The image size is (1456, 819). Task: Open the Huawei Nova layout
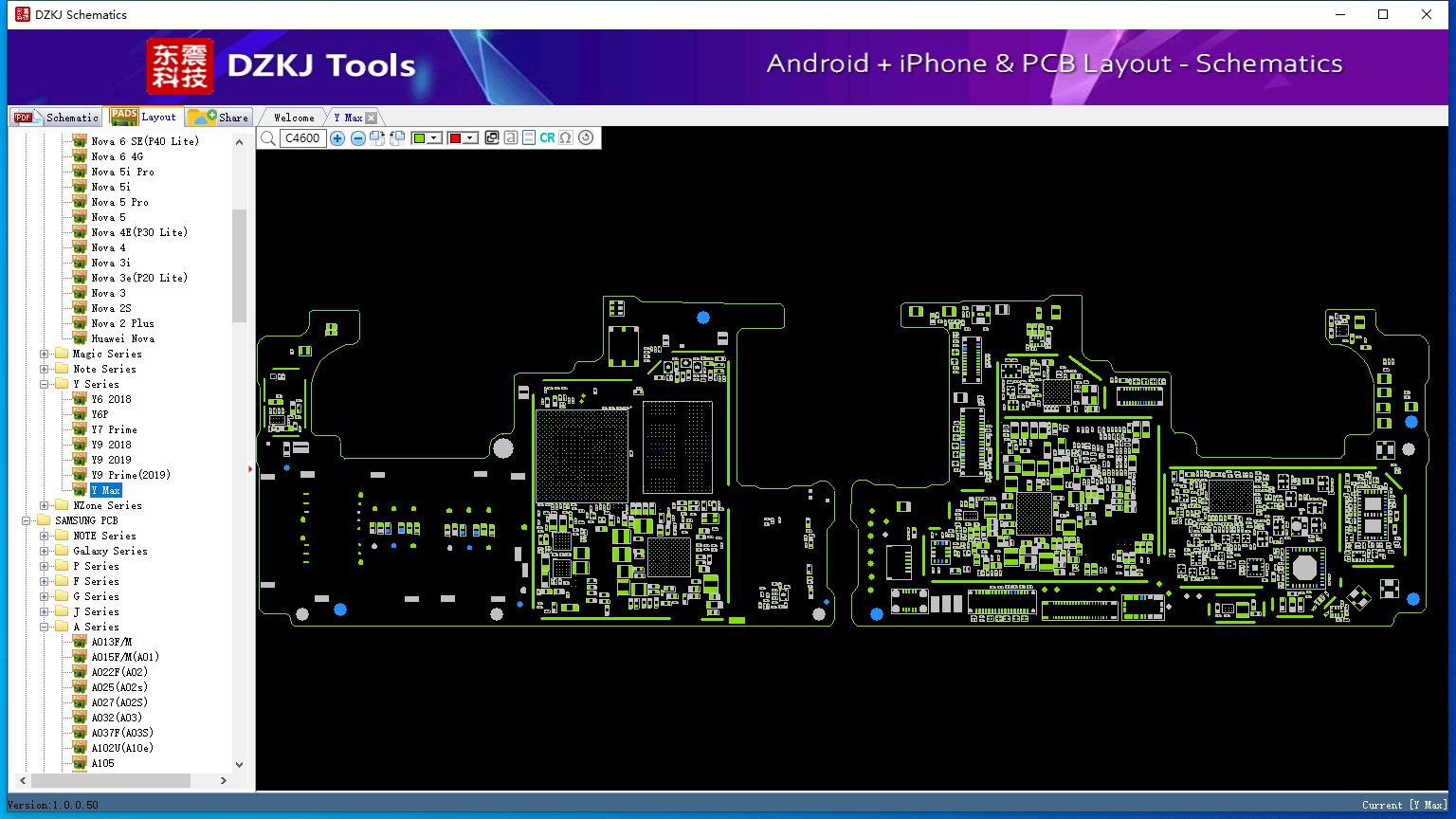pos(122,338)
